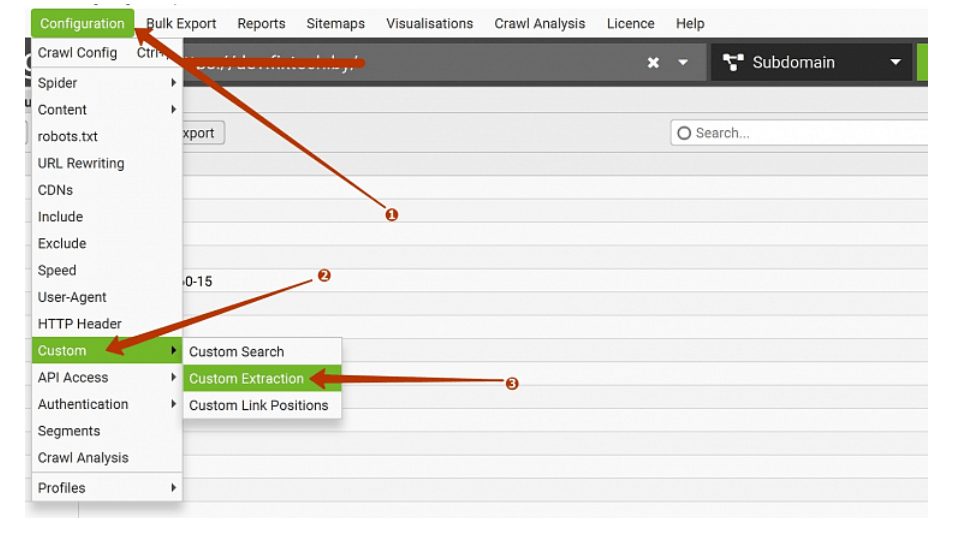Click the Export button
This screenshot has height=537, width=965.
[x=201, y=133]
